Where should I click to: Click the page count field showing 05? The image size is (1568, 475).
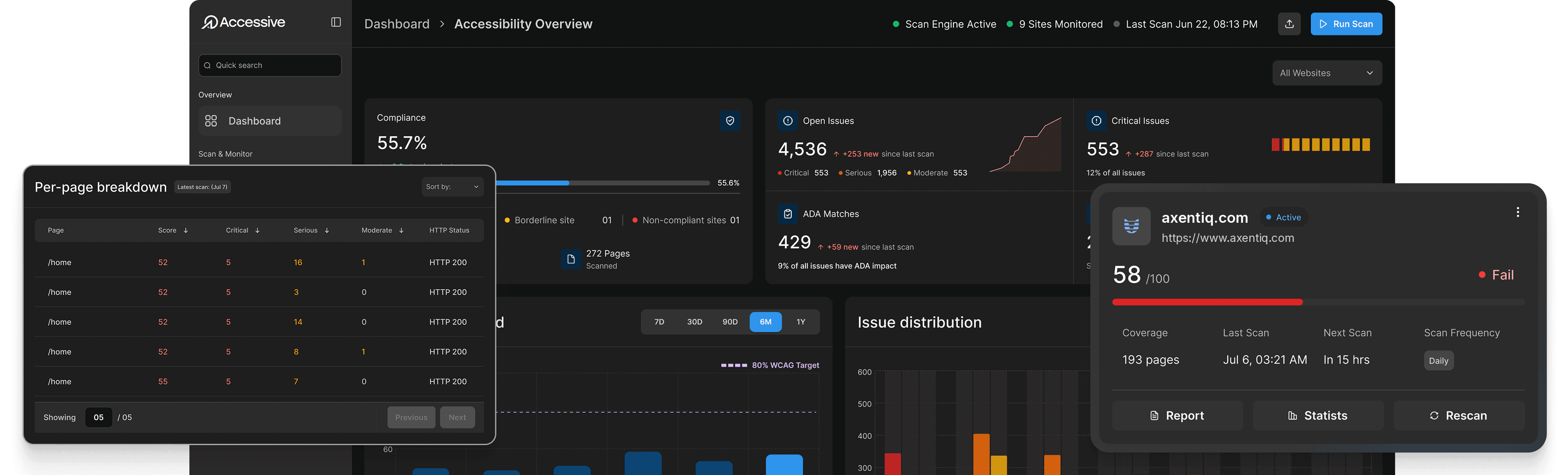[98, 417]
